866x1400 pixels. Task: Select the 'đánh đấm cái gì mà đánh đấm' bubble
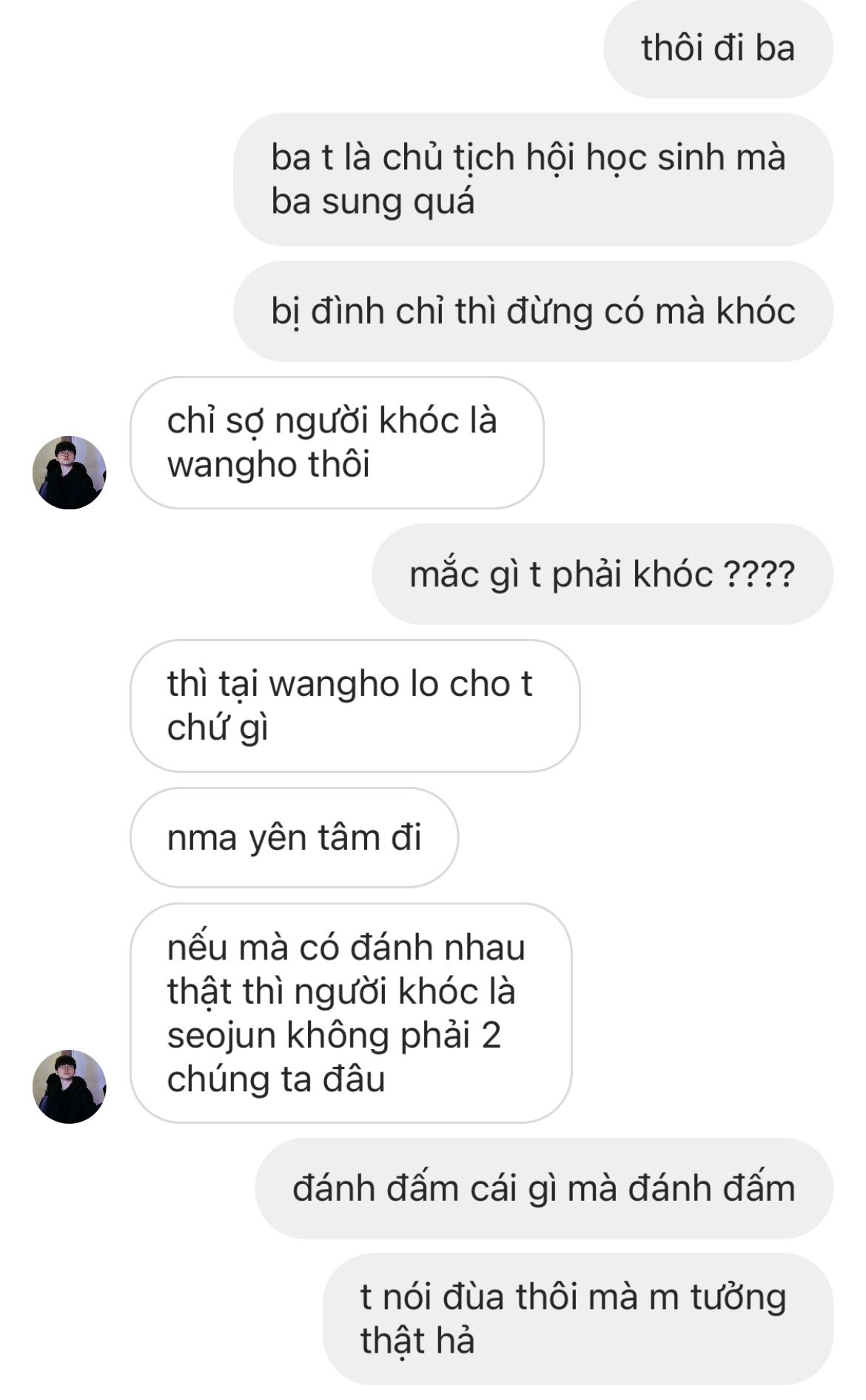click(x=544, y=1188)
